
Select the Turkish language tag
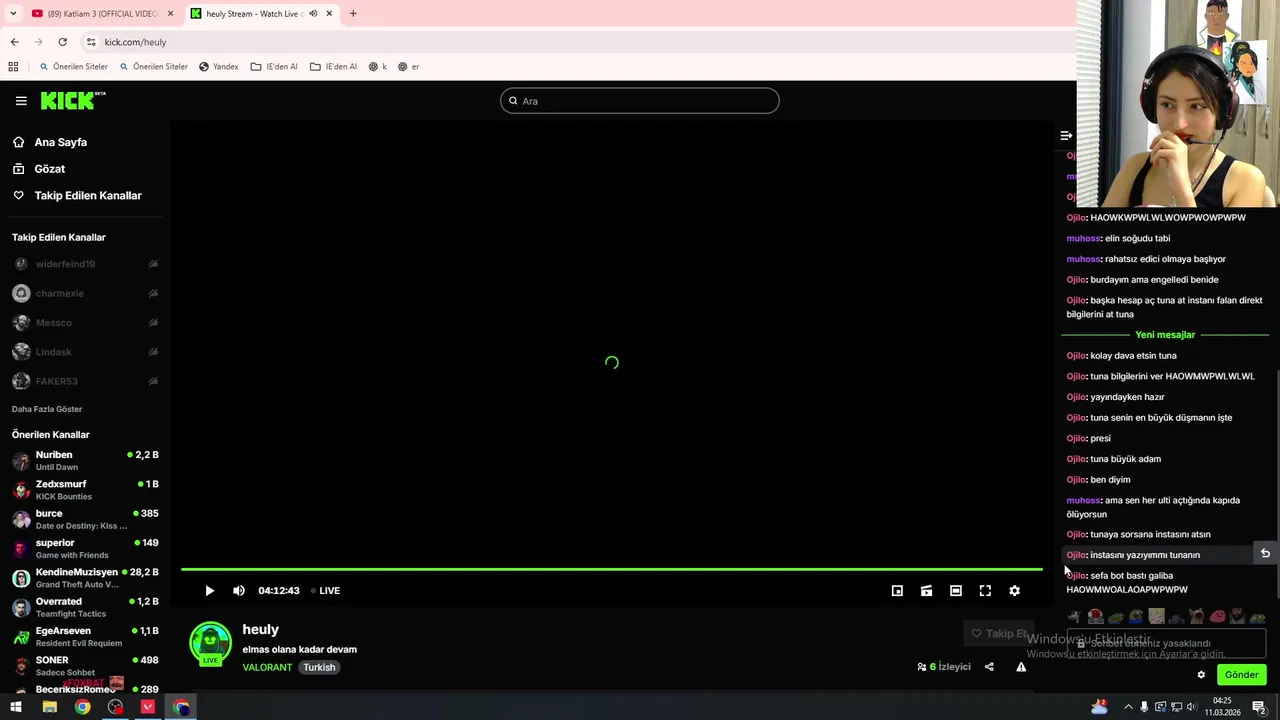tap(319, 667)
